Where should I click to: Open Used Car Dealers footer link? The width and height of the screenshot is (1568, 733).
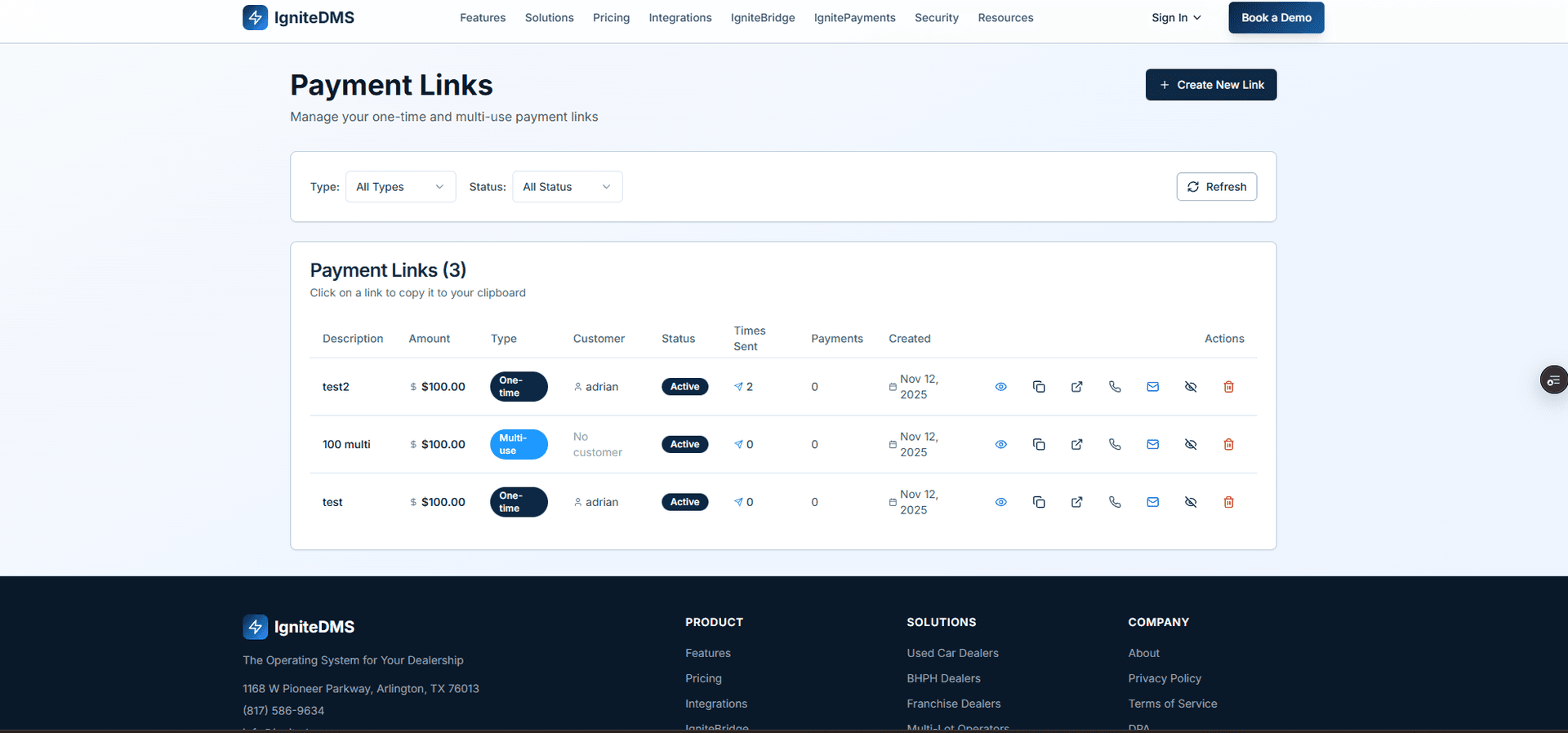(x=952, y=653)
